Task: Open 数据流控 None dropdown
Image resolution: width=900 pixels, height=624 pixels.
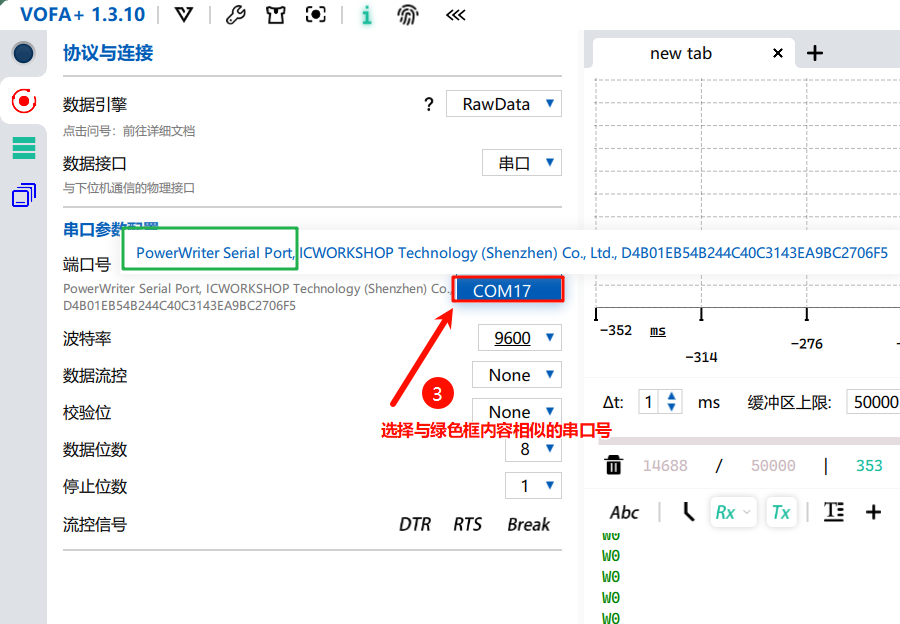Action: [x=517, y=375]
